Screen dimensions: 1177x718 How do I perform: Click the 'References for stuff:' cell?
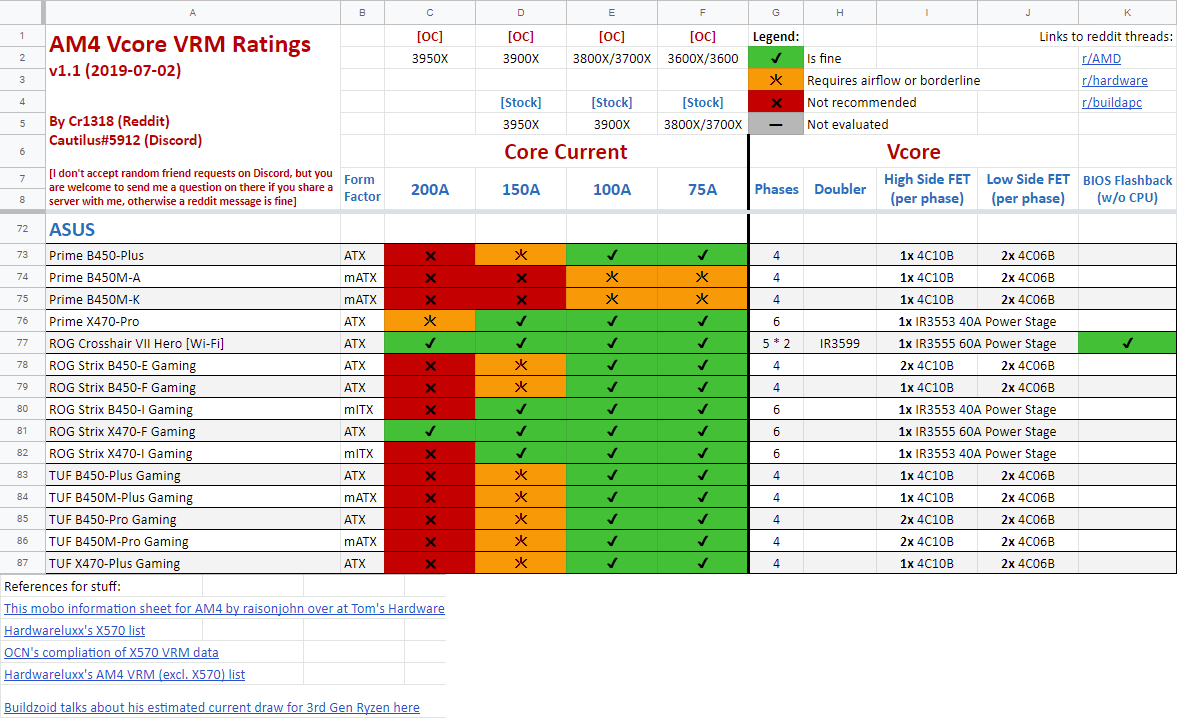102,586
